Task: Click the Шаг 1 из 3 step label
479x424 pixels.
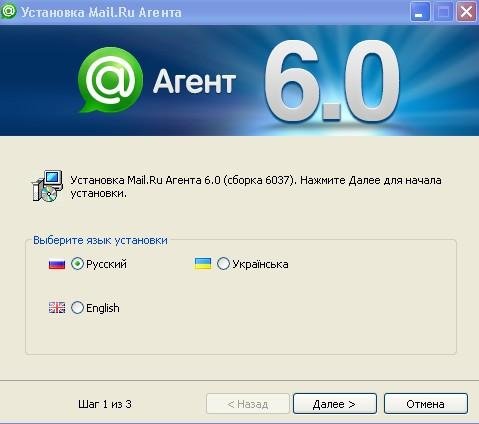Action: tap(105, 404)
